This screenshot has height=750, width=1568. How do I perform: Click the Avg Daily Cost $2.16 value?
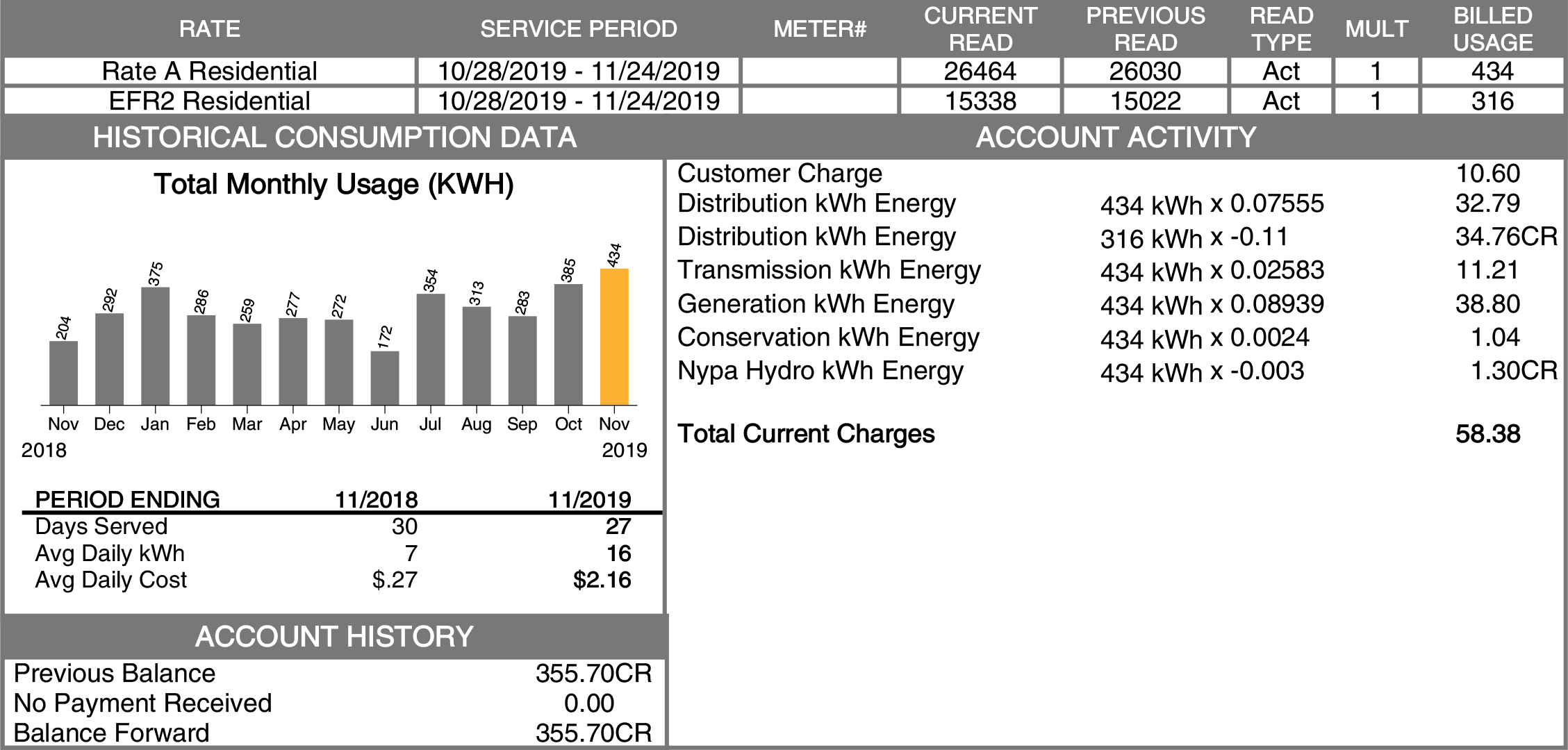tap(602, 580)
